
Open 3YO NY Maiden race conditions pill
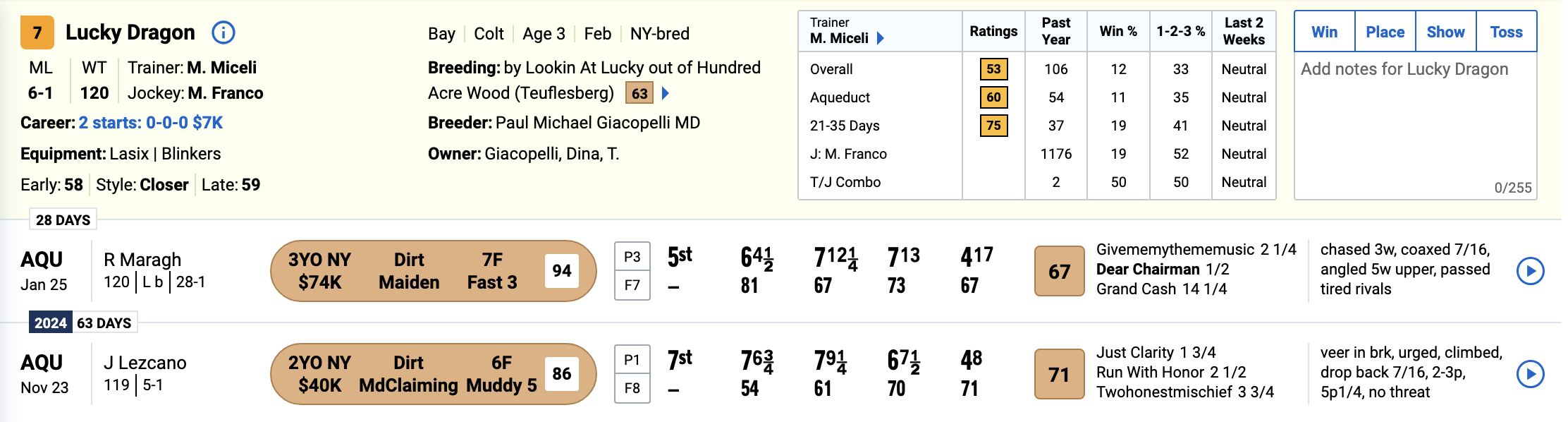click(434, 271)
